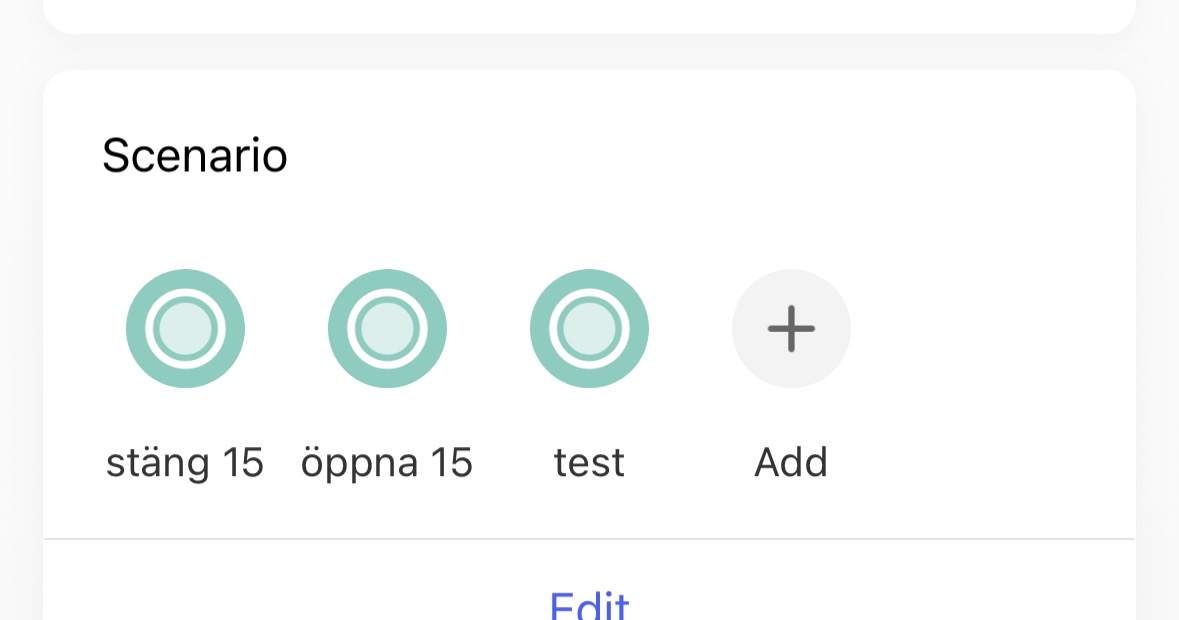Click the outer green ring of test
Screen dimensions: 1179x620
point(540,328)
